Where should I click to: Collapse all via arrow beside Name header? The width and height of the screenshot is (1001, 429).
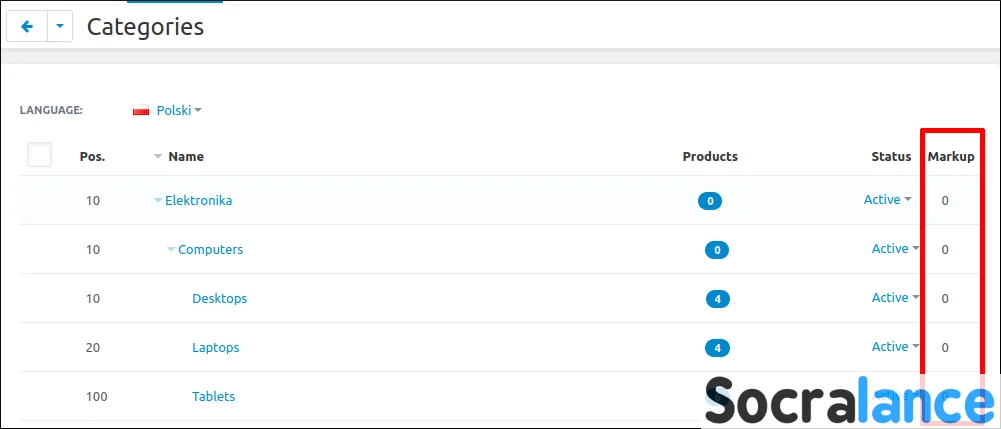(x=157, y=157)
